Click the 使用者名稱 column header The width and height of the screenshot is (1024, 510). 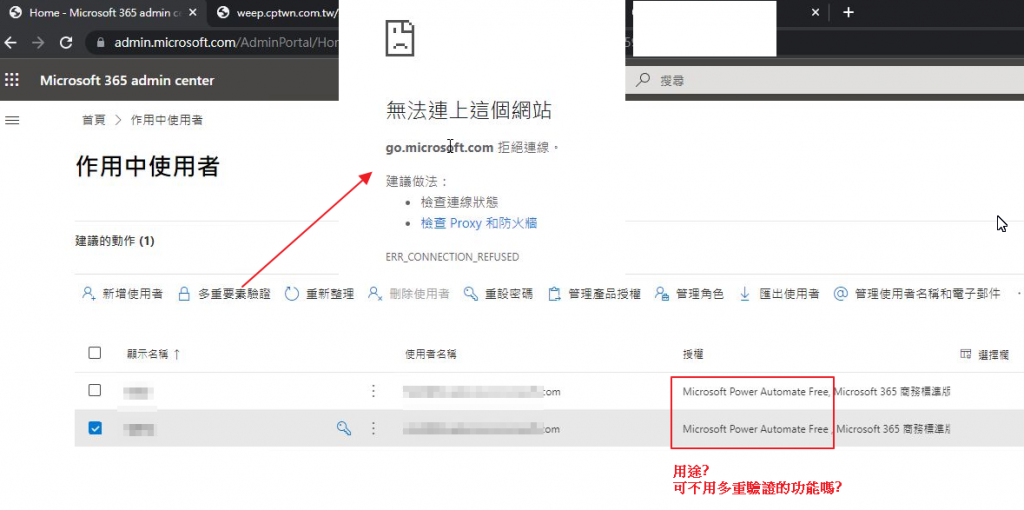click(430, 354)
